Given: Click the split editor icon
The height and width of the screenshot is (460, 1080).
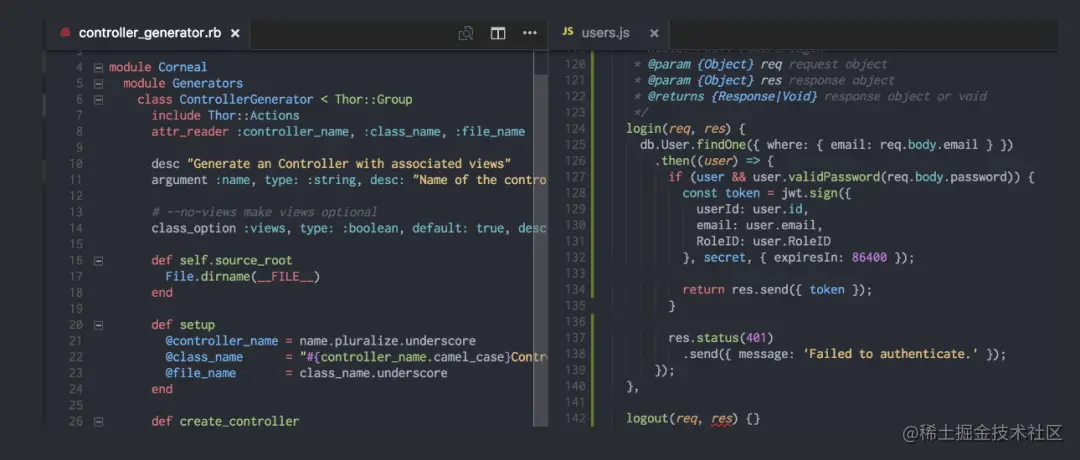Looking at the screenshot, I should (498, 33).
